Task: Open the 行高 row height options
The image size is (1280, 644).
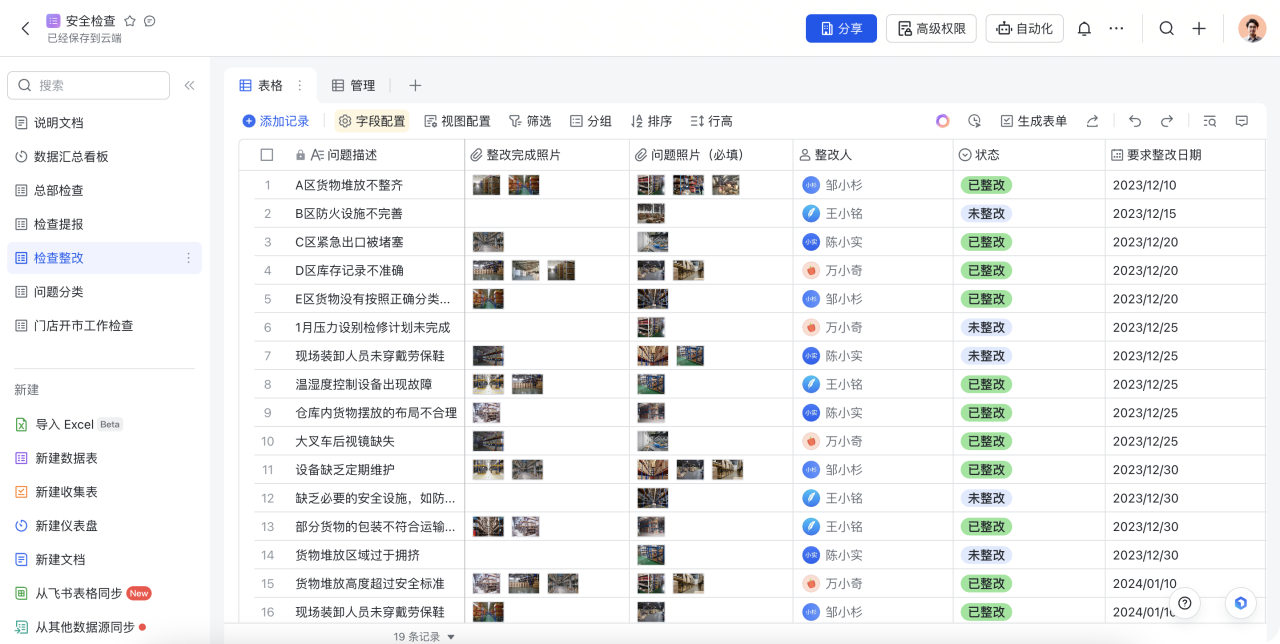Action: tap(712, 121)
